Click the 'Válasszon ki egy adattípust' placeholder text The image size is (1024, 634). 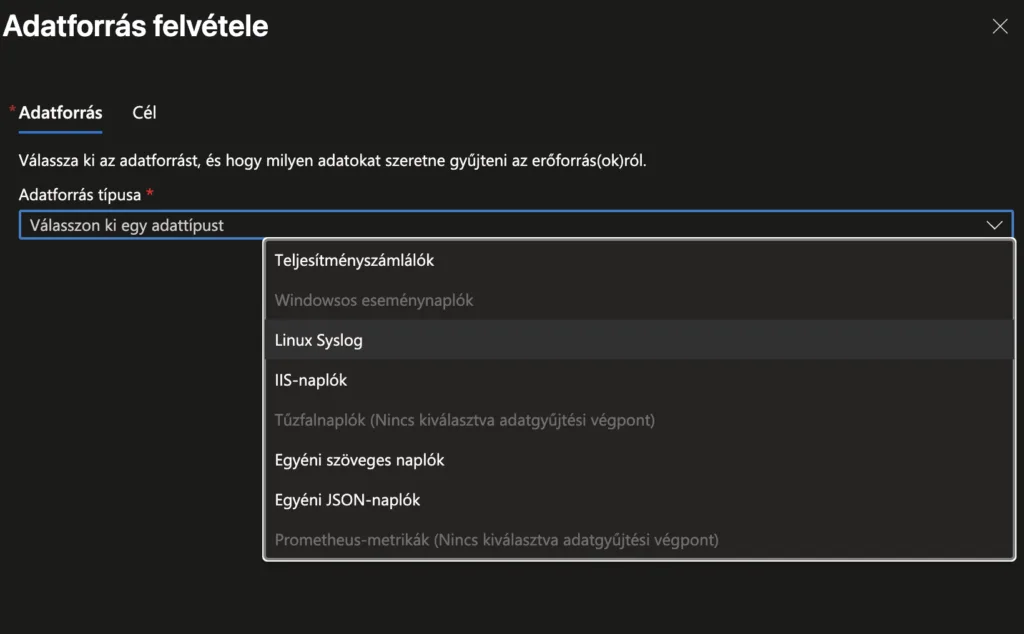[127, 225]
